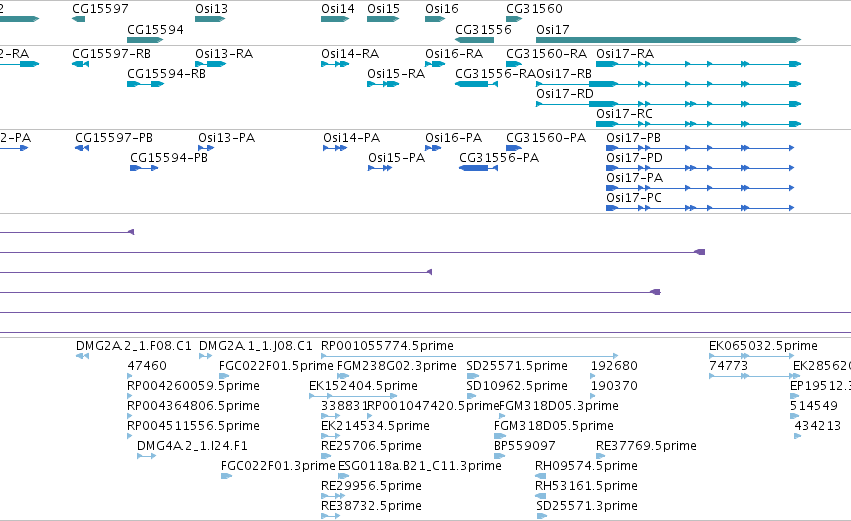Select SD10962.5prime feature
This screenshot has width=851, height=521.
(517, 386)
